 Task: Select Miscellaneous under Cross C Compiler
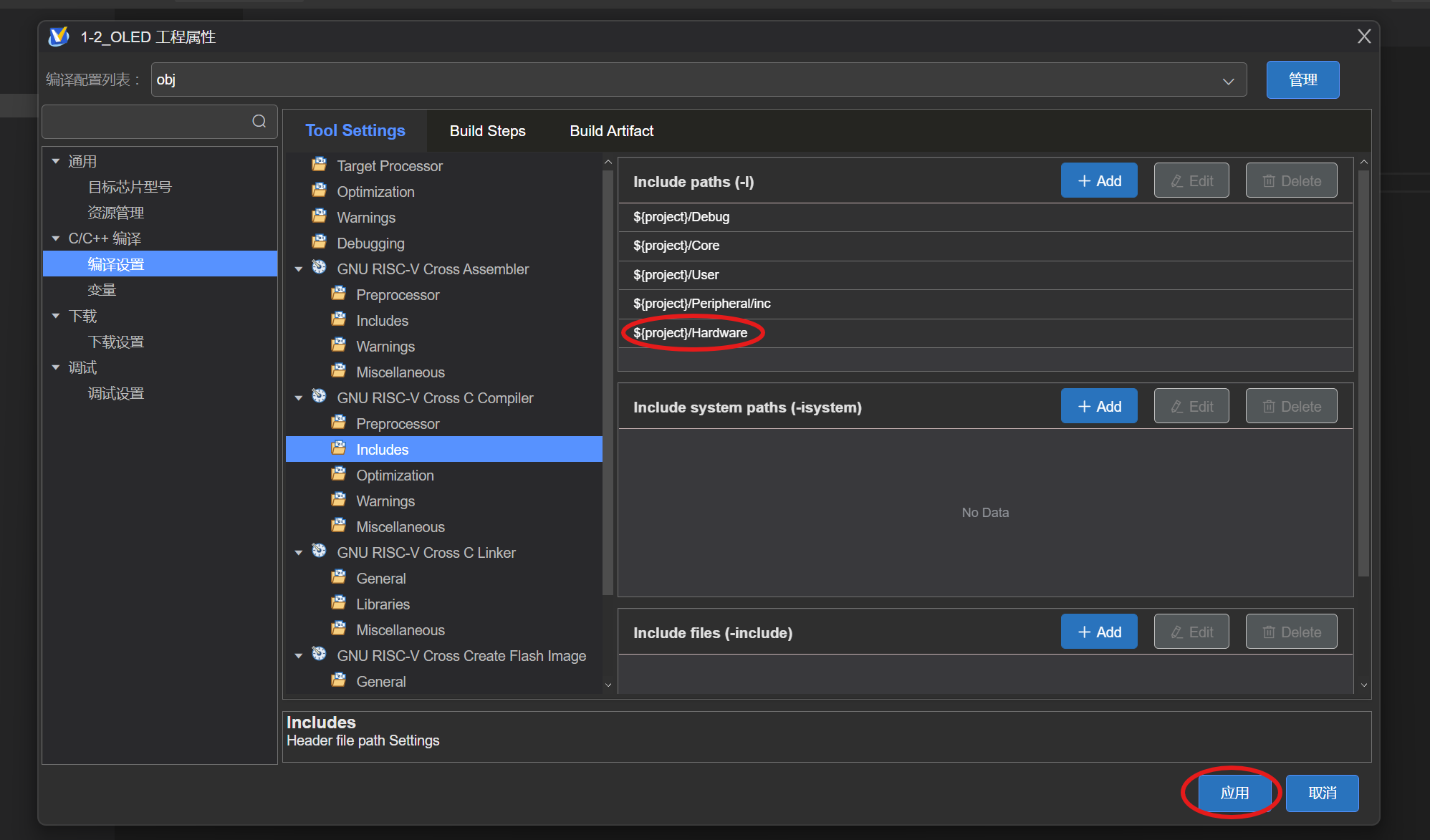(400, 527)
